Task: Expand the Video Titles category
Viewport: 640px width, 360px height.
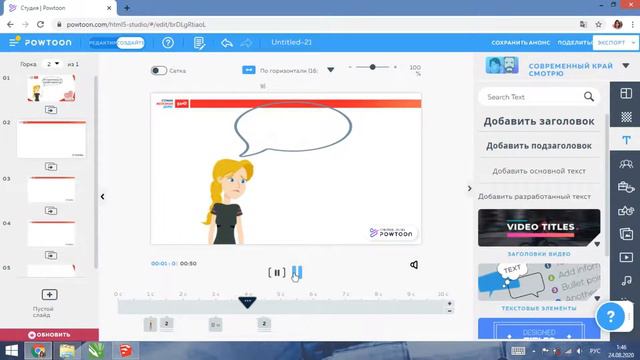Action: (597, 244)
